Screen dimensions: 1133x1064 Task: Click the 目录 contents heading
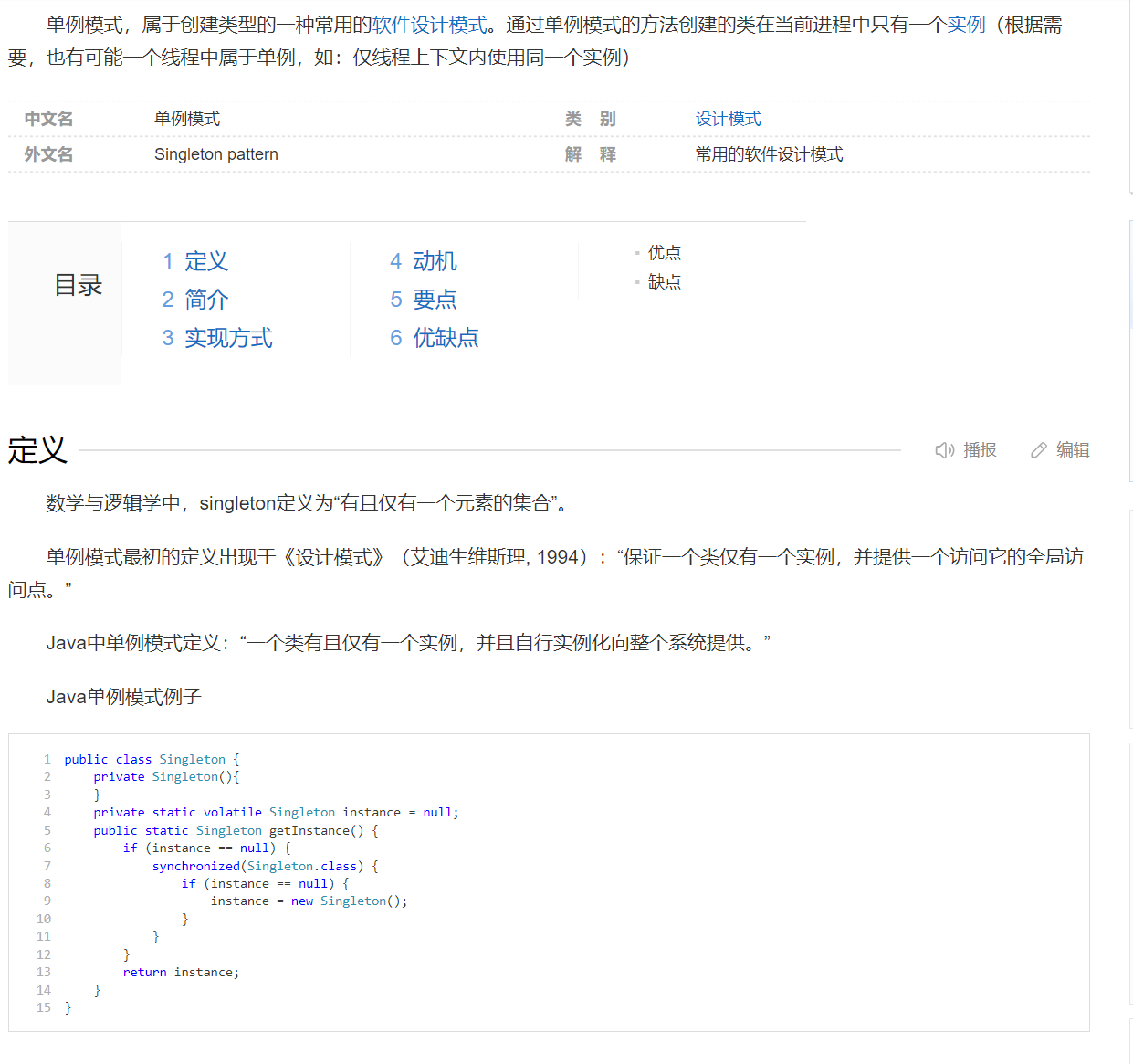79,285
